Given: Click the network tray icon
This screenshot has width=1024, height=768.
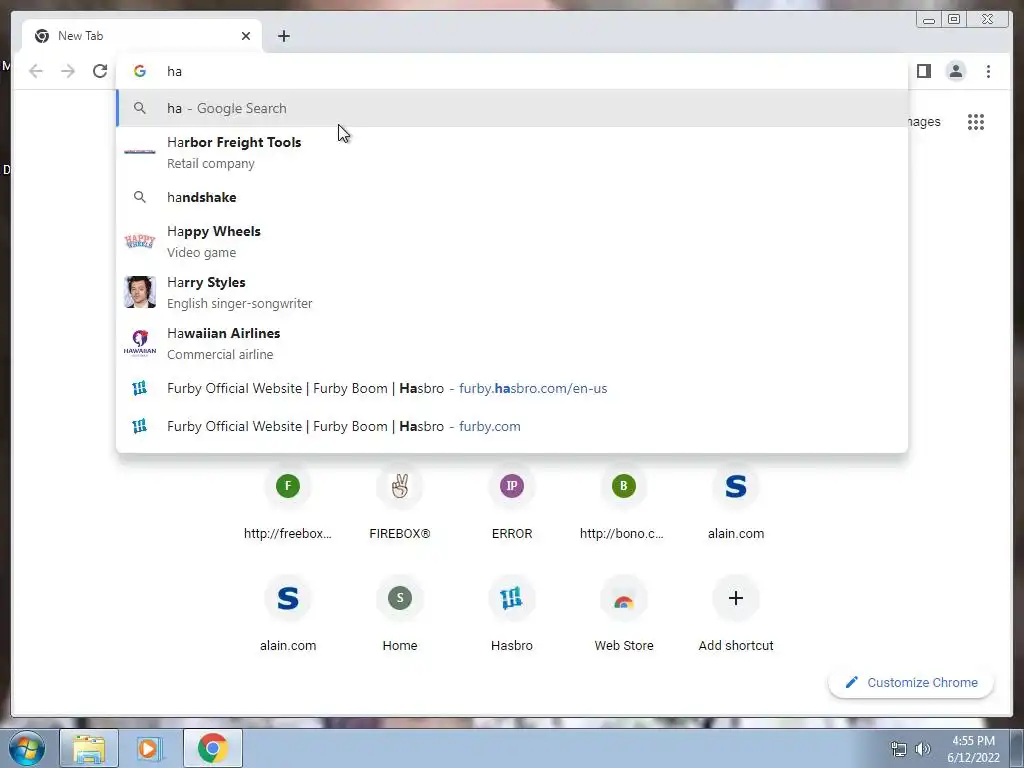Looking at the screenshot, I should pyautogui.click(x=899, y=749).
